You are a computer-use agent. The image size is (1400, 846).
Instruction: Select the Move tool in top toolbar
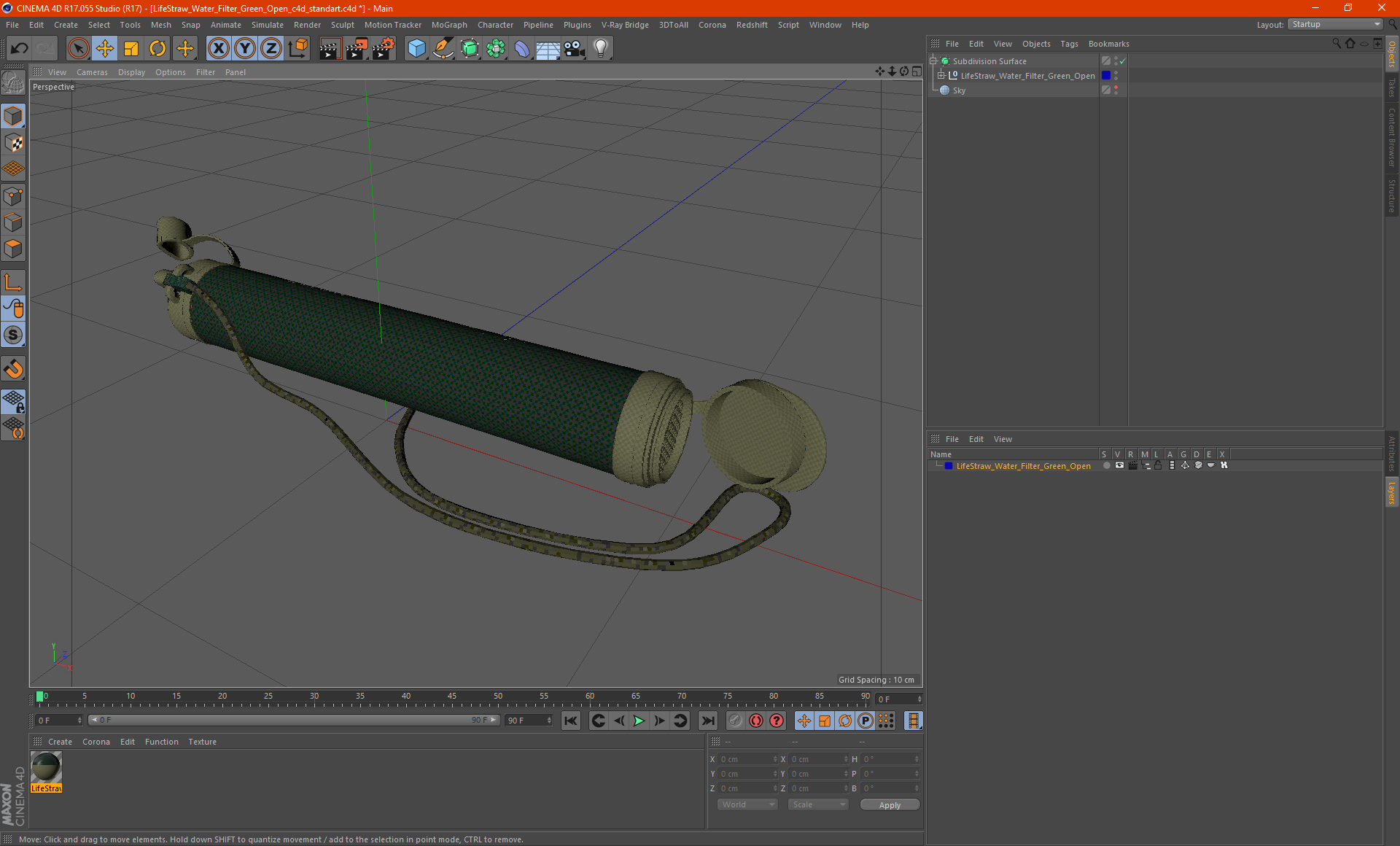point(105,49)
